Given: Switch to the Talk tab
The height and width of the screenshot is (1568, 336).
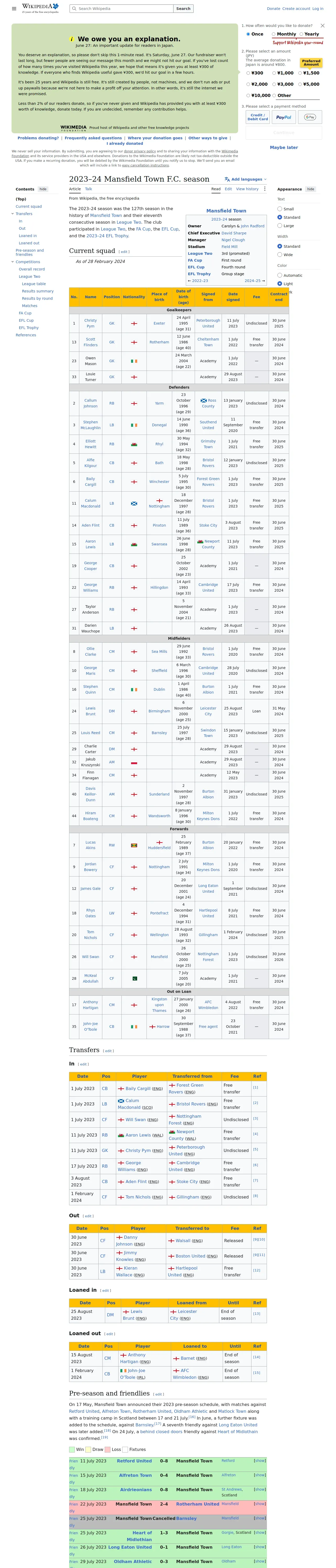Looking at the screenshot, I should [88, 189].
